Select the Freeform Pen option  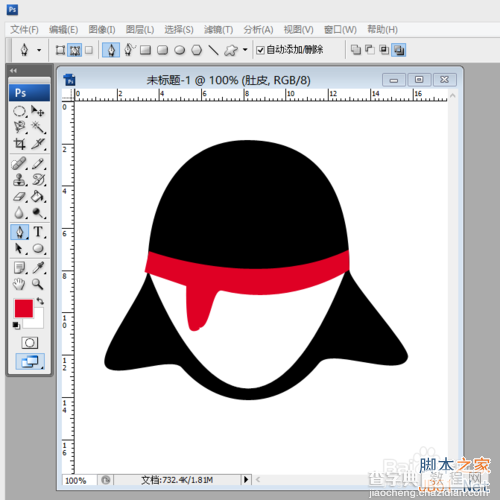(129, 50)
